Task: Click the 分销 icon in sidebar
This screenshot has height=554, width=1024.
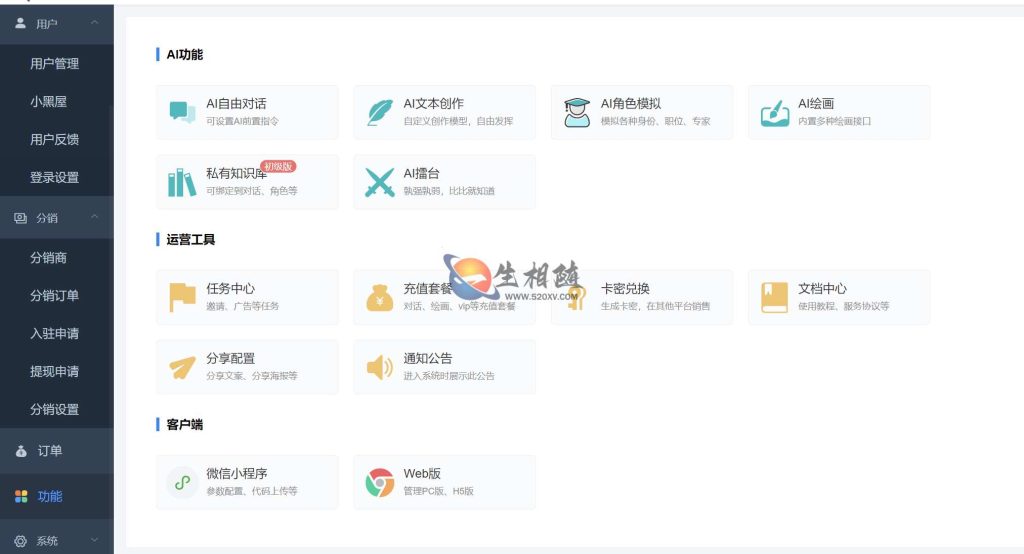Action: click(x=20, y=218)
